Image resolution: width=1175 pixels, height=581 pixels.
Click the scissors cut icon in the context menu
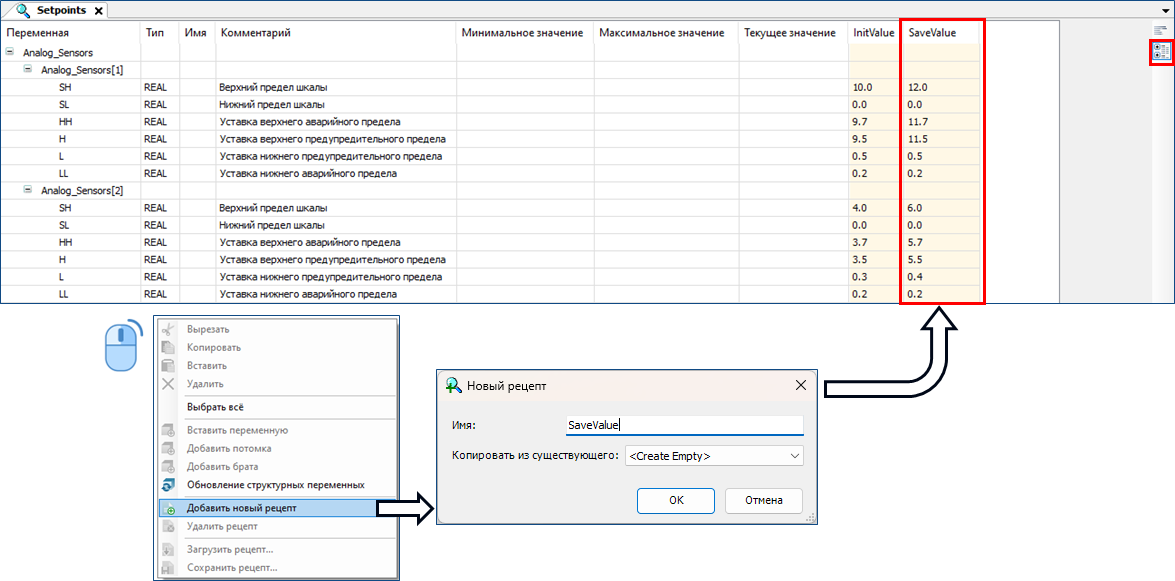[169, 329]
